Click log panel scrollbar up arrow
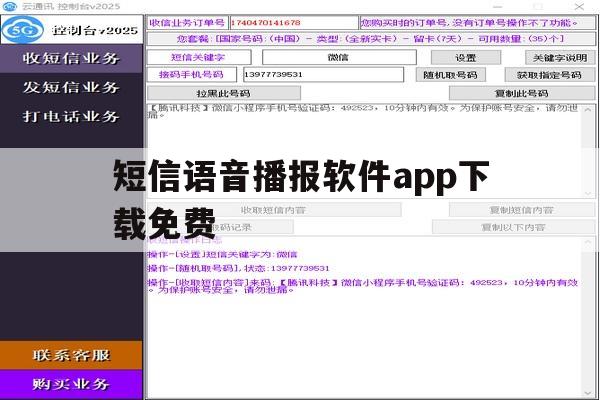The height and width of the screenshot is (400, 600). point(588,242)
